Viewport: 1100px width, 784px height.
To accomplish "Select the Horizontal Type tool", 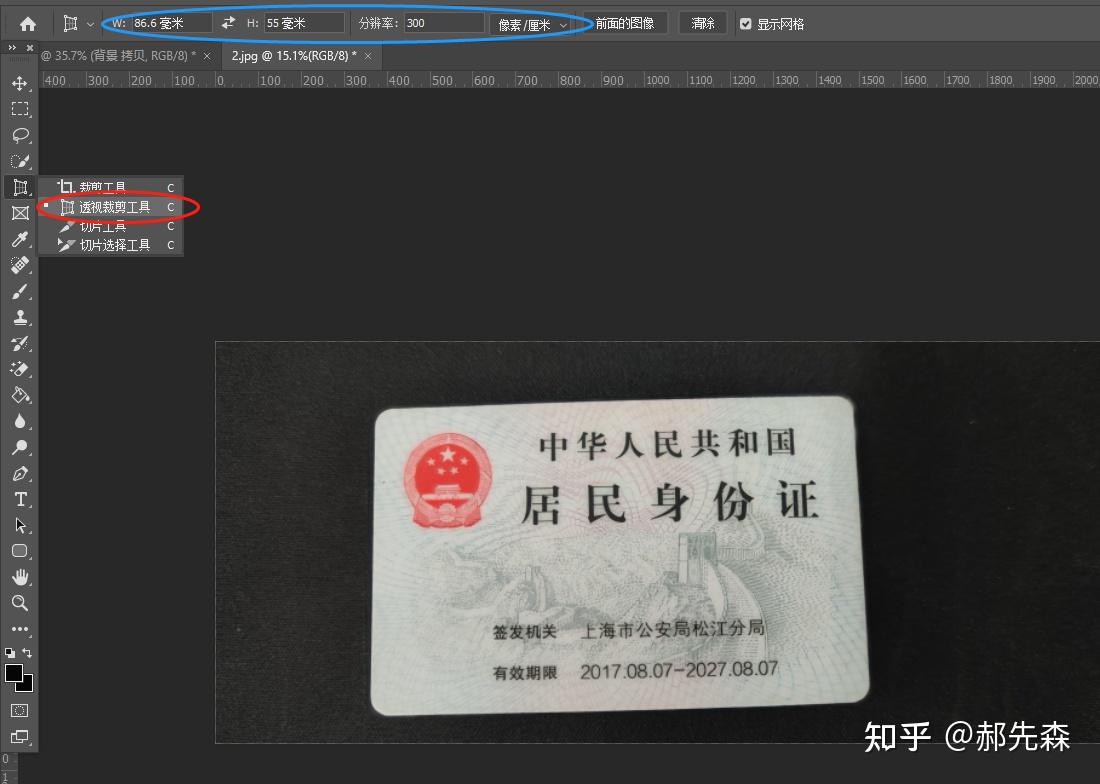I will 21,500.
